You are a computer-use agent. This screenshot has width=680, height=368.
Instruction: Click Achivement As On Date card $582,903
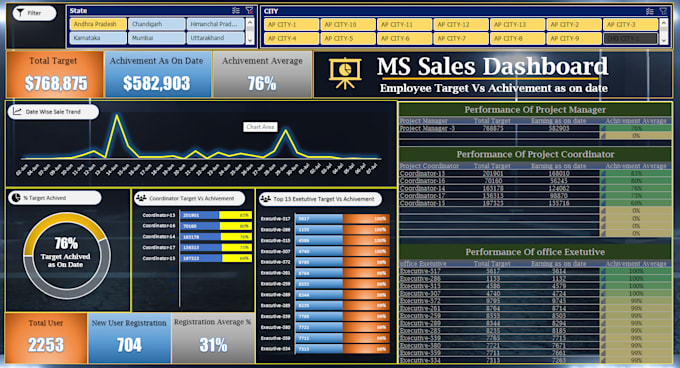click(158, 74)
